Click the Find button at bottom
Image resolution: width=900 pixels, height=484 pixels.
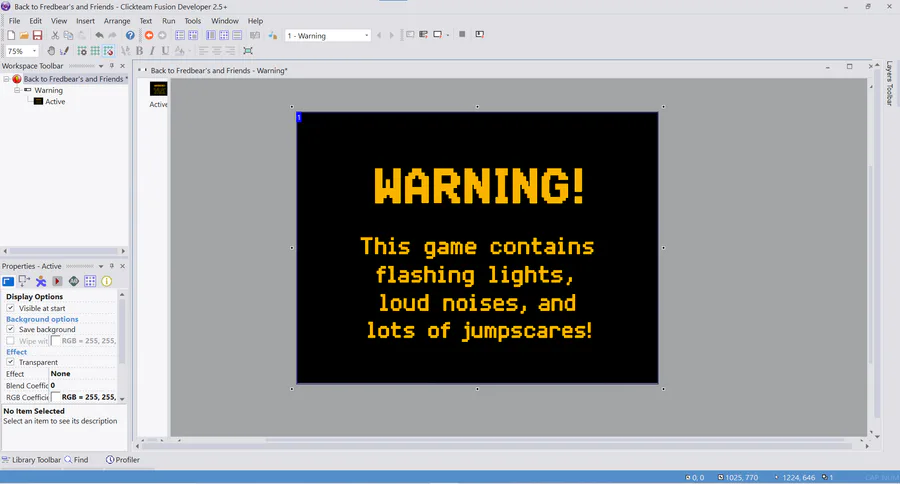click(x=76, y=460)
